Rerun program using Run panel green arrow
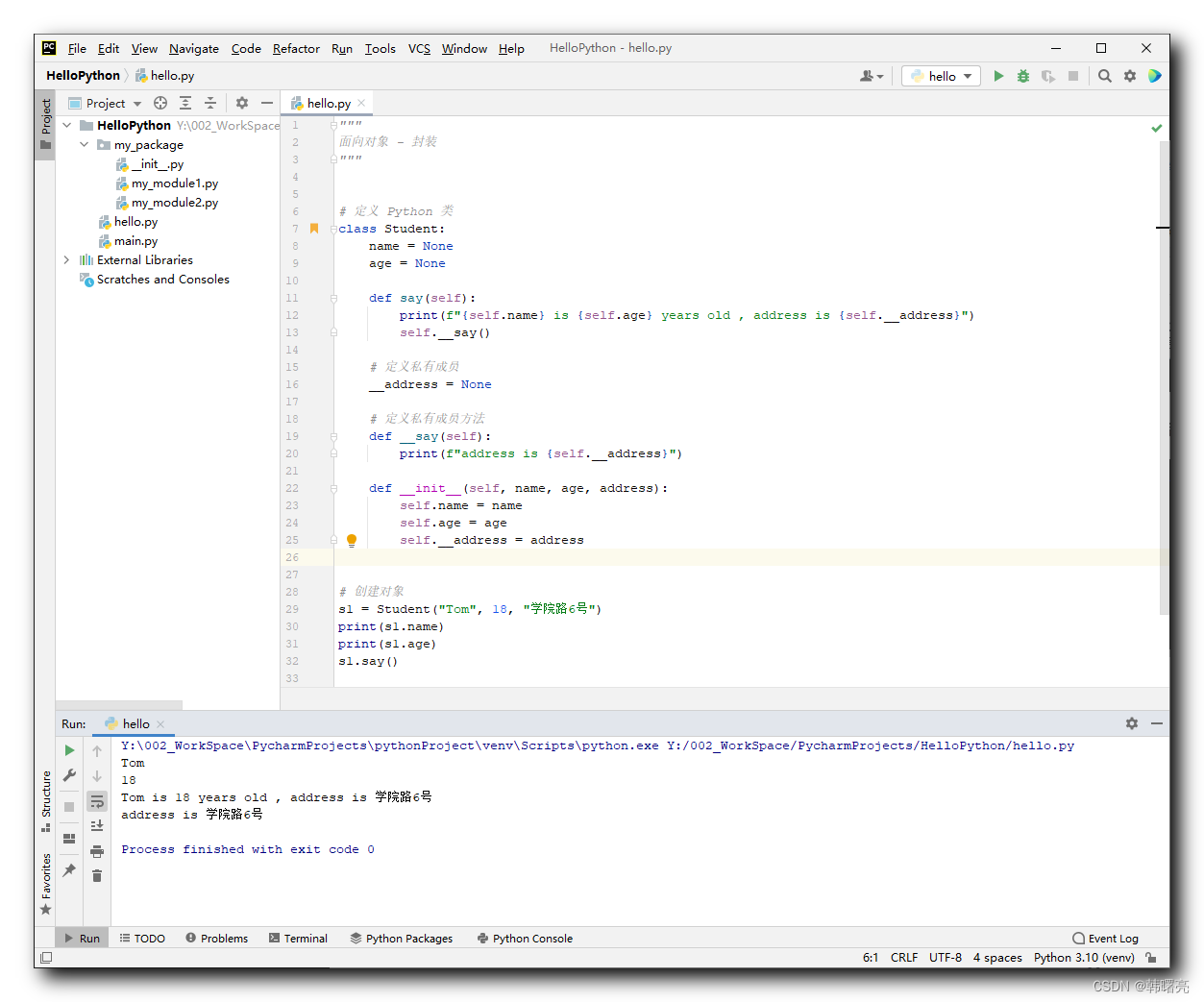 [x=69, y=750]
